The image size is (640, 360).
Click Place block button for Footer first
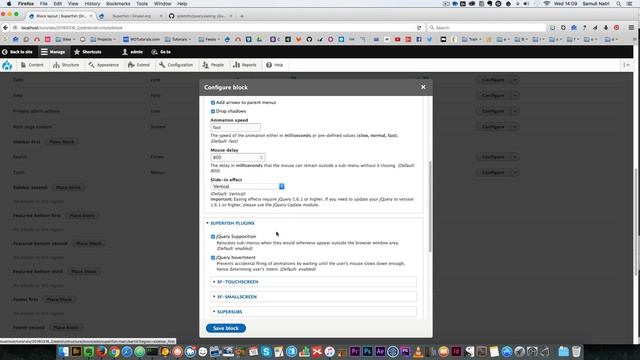click(x=59, y=300)
